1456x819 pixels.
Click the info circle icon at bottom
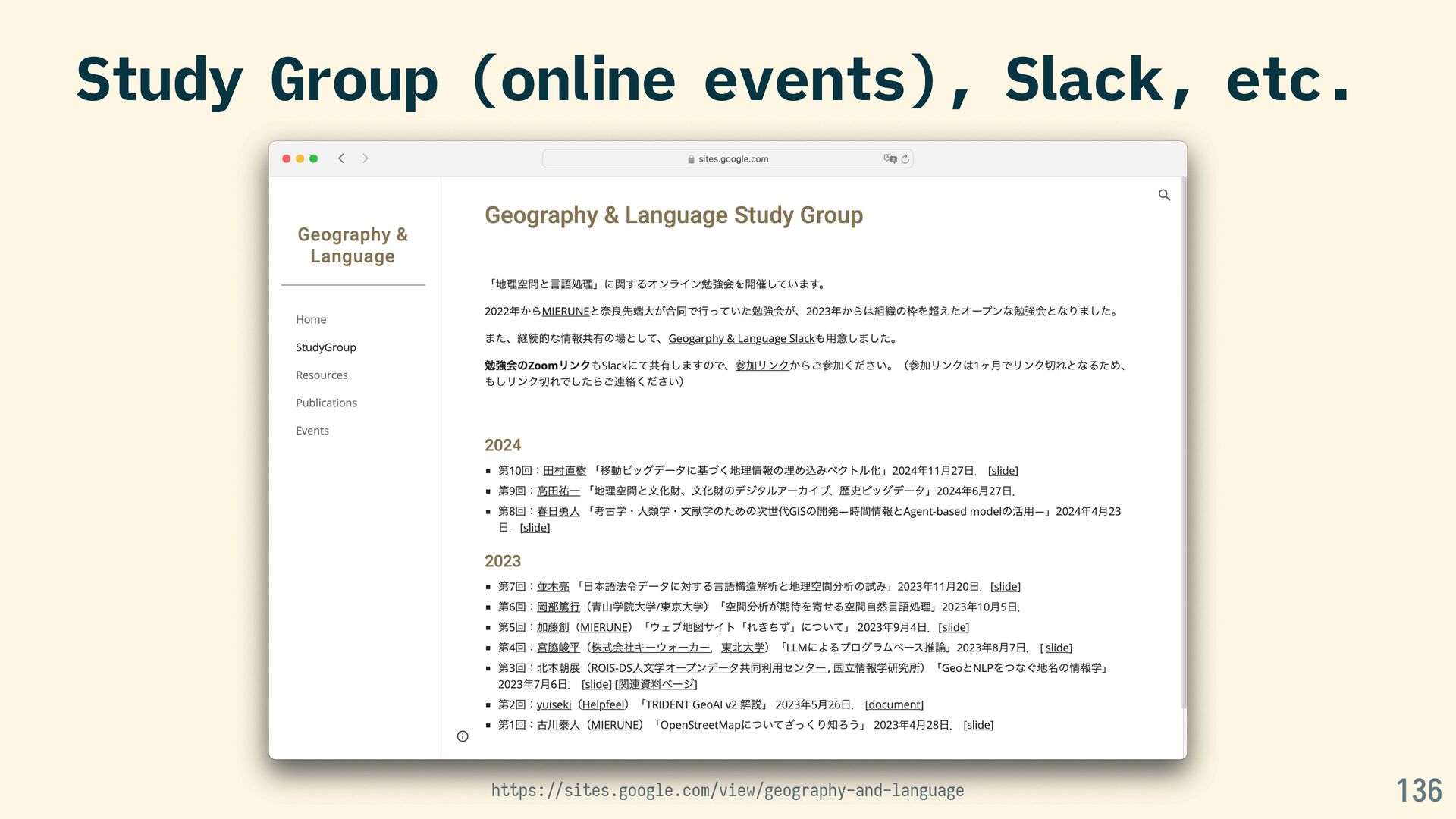463,736
